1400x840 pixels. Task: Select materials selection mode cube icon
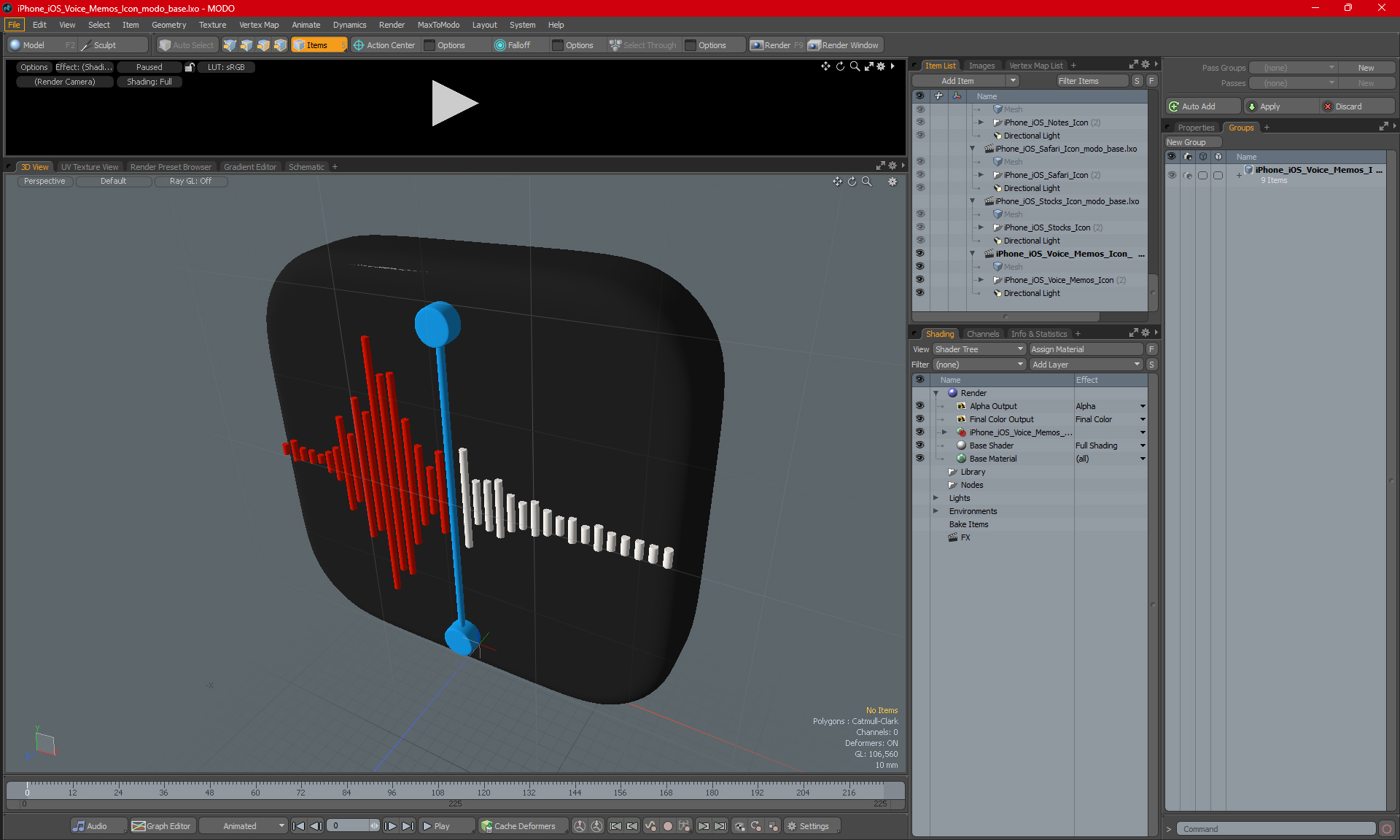pos(280,45)
